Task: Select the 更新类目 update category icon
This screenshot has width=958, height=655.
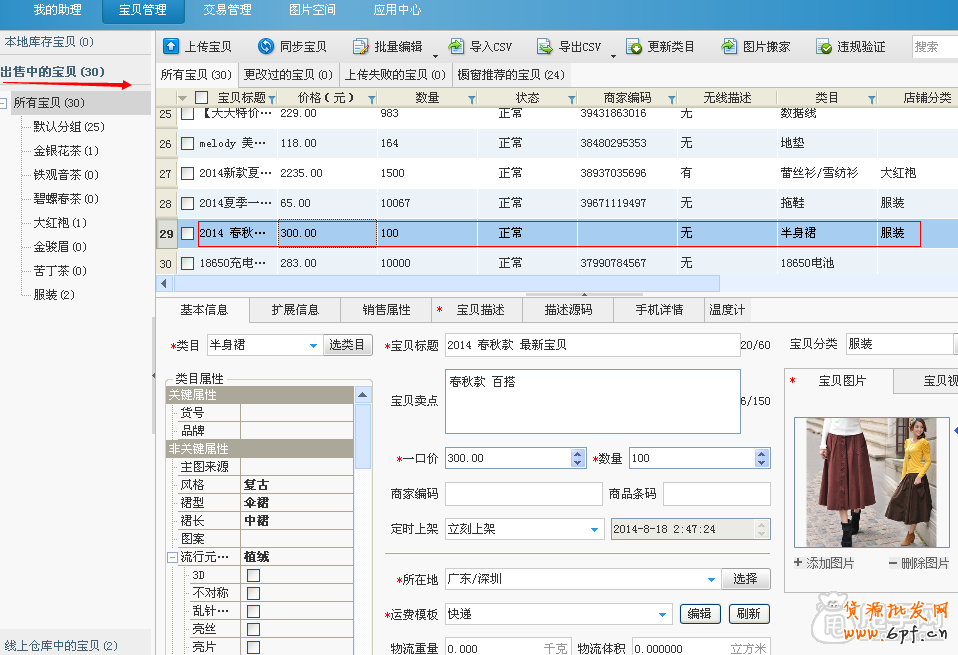Action: click(x=636, y=45)
